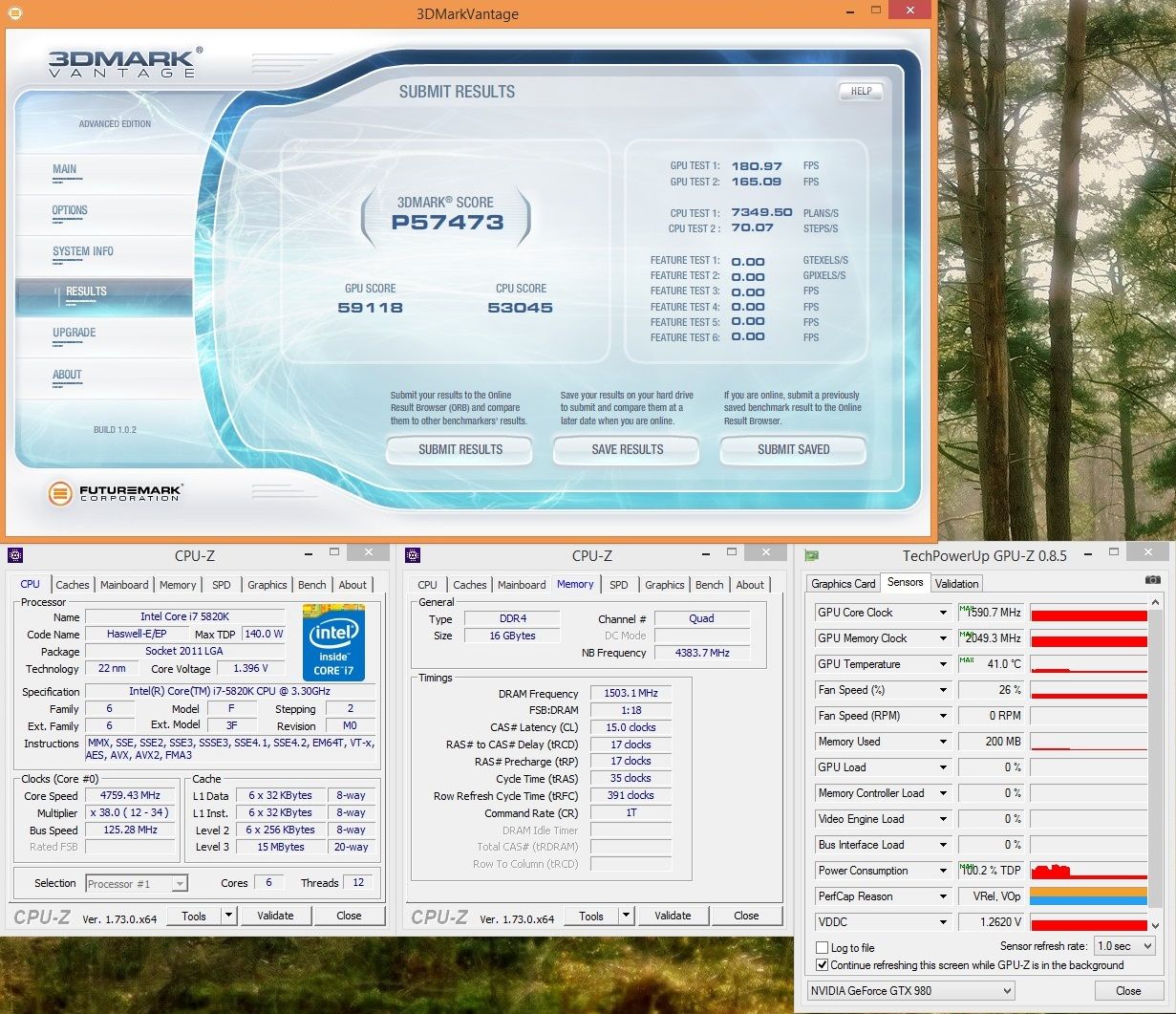Expand GPU Memory Clock sensor dropdown
The image size is (1176, 1014).
click(x=943, y=638)
